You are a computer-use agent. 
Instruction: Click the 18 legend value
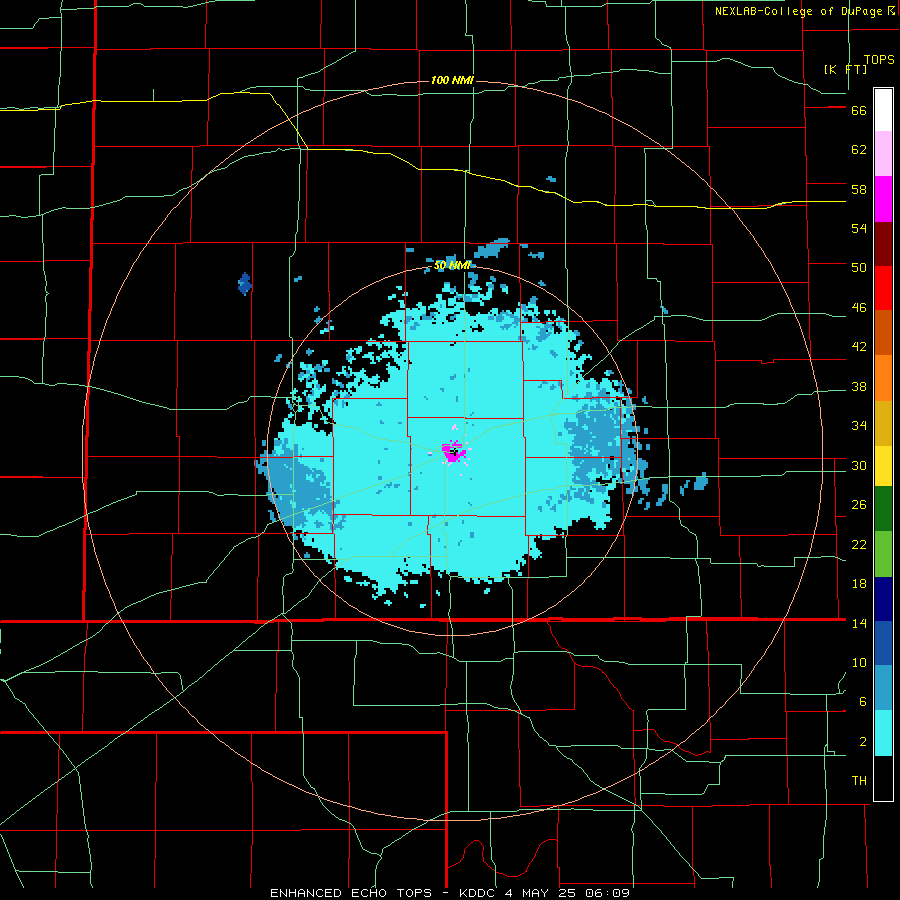[x=859, y=584]
